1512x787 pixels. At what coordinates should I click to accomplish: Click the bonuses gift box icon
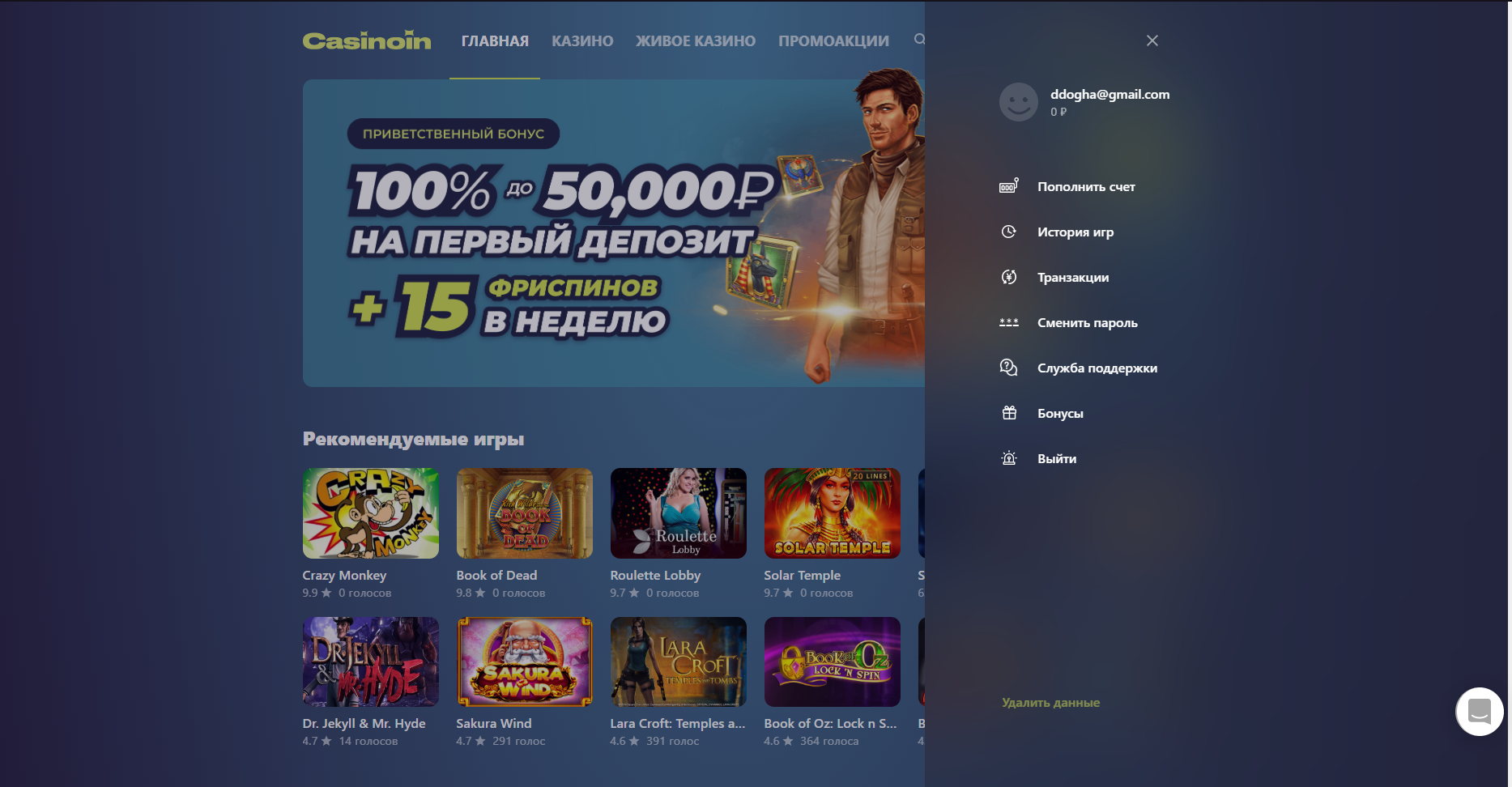point(1009,413)
